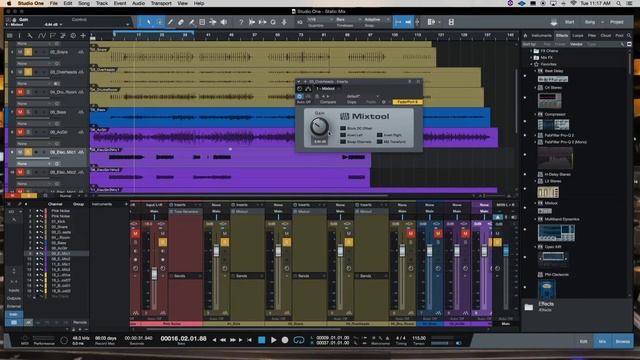Switch to the Loops browser tab

pyautogui.click(x=578, y=36)
